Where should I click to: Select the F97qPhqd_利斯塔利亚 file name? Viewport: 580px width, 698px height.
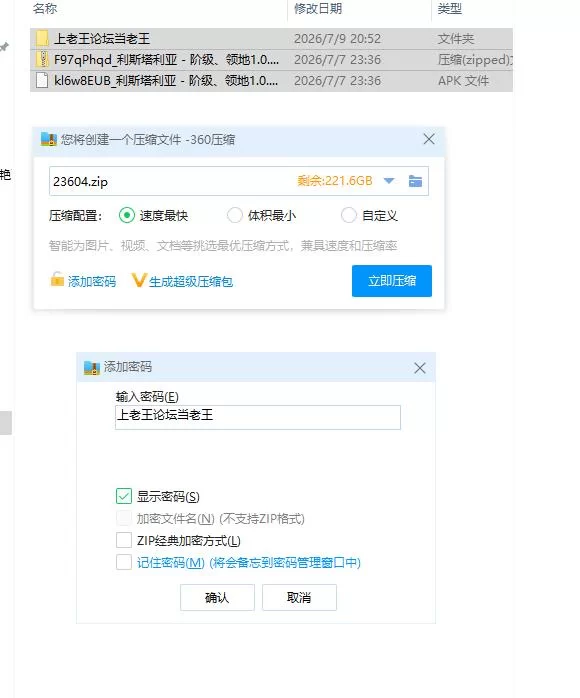coord(166,60)
